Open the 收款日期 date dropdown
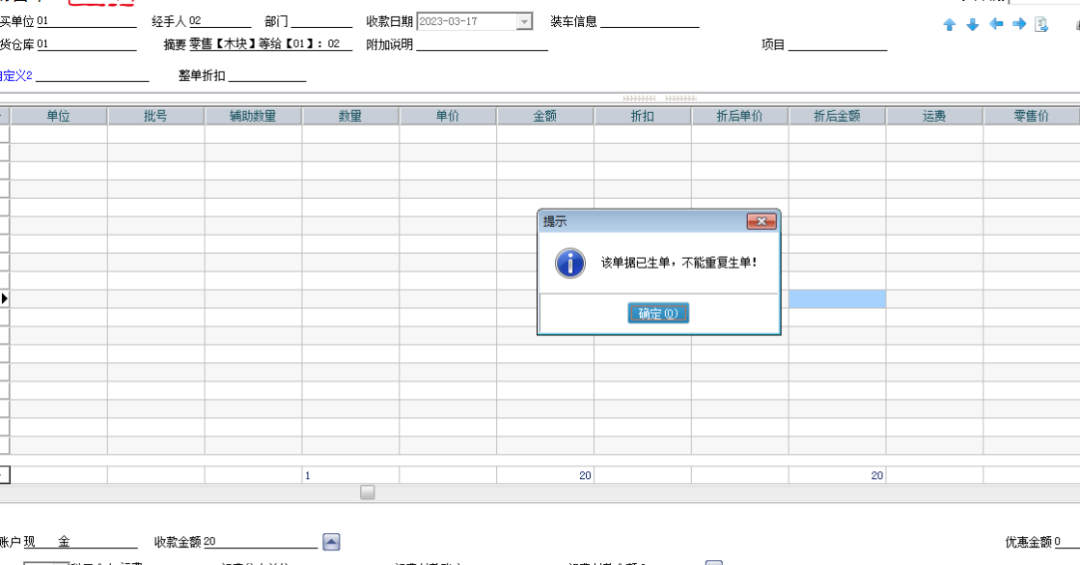Screen dimensions: 1080x565 (x=524, y=22)
